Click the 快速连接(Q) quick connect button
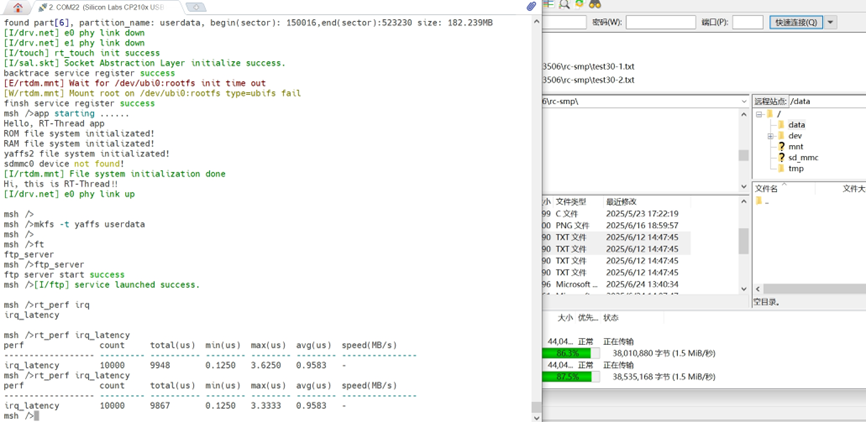 796,22
